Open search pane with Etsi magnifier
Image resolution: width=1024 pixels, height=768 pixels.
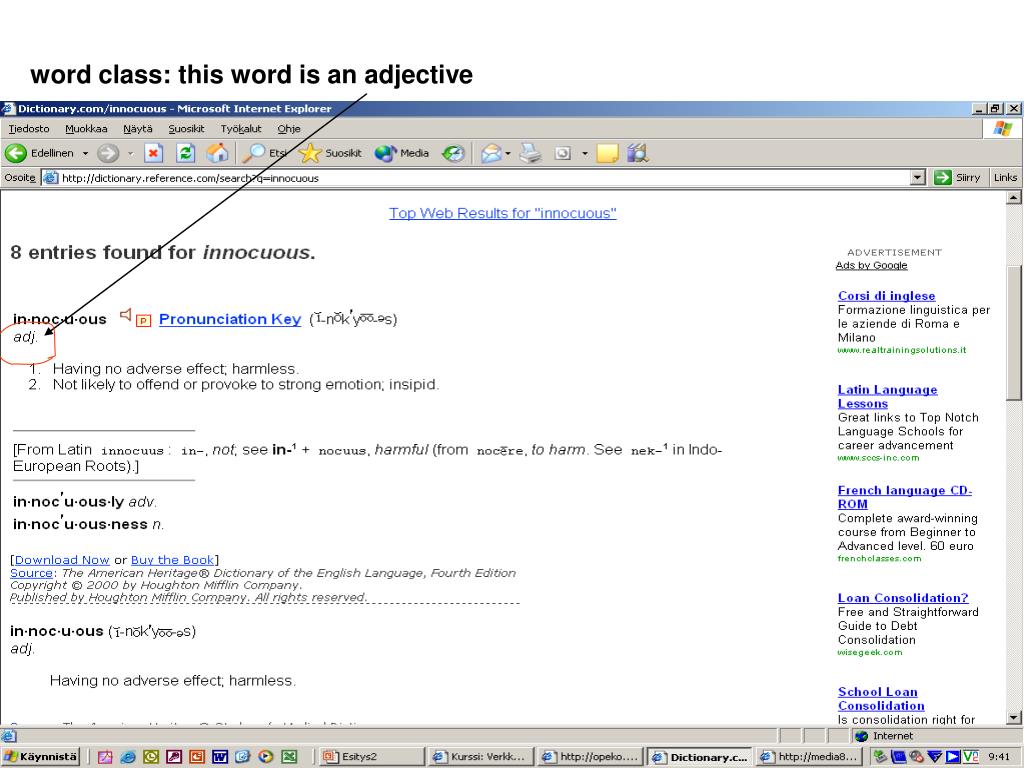coord(264,153)
